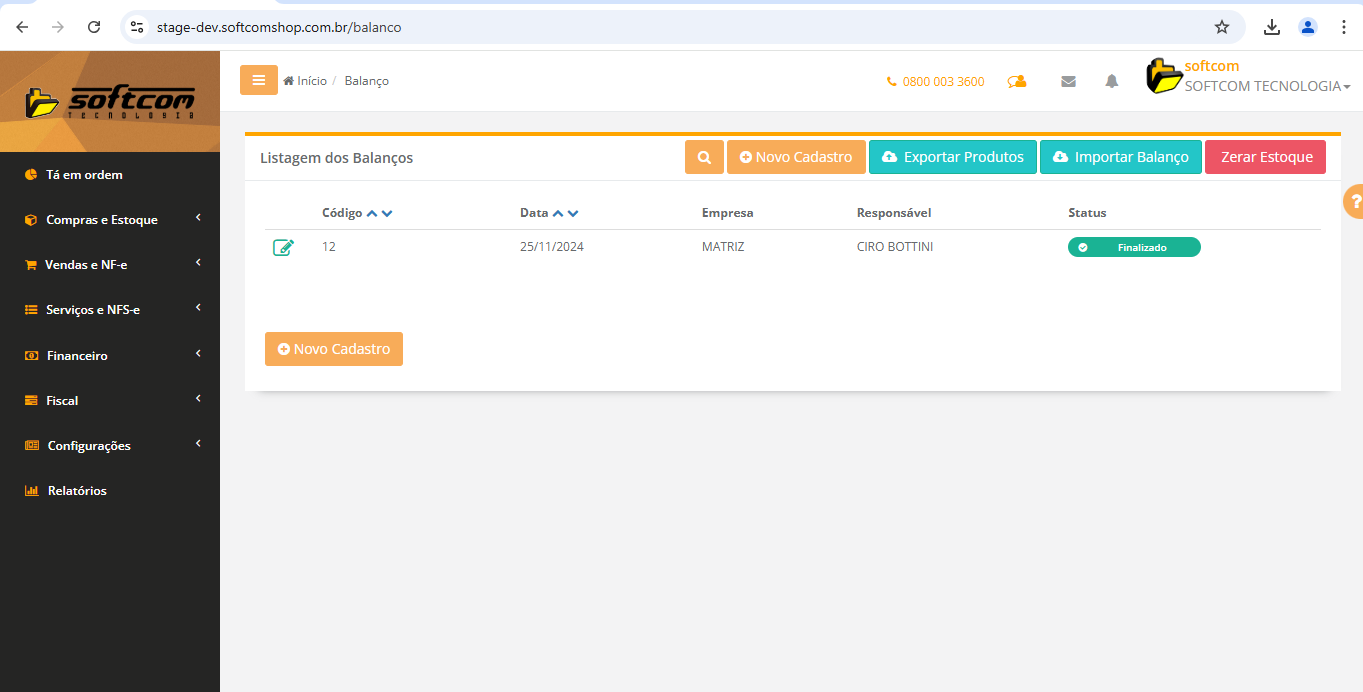The width and height of the screenshot is (1363, 692).
Task: Click the edit icon for balanço 12
Action: 283,247
